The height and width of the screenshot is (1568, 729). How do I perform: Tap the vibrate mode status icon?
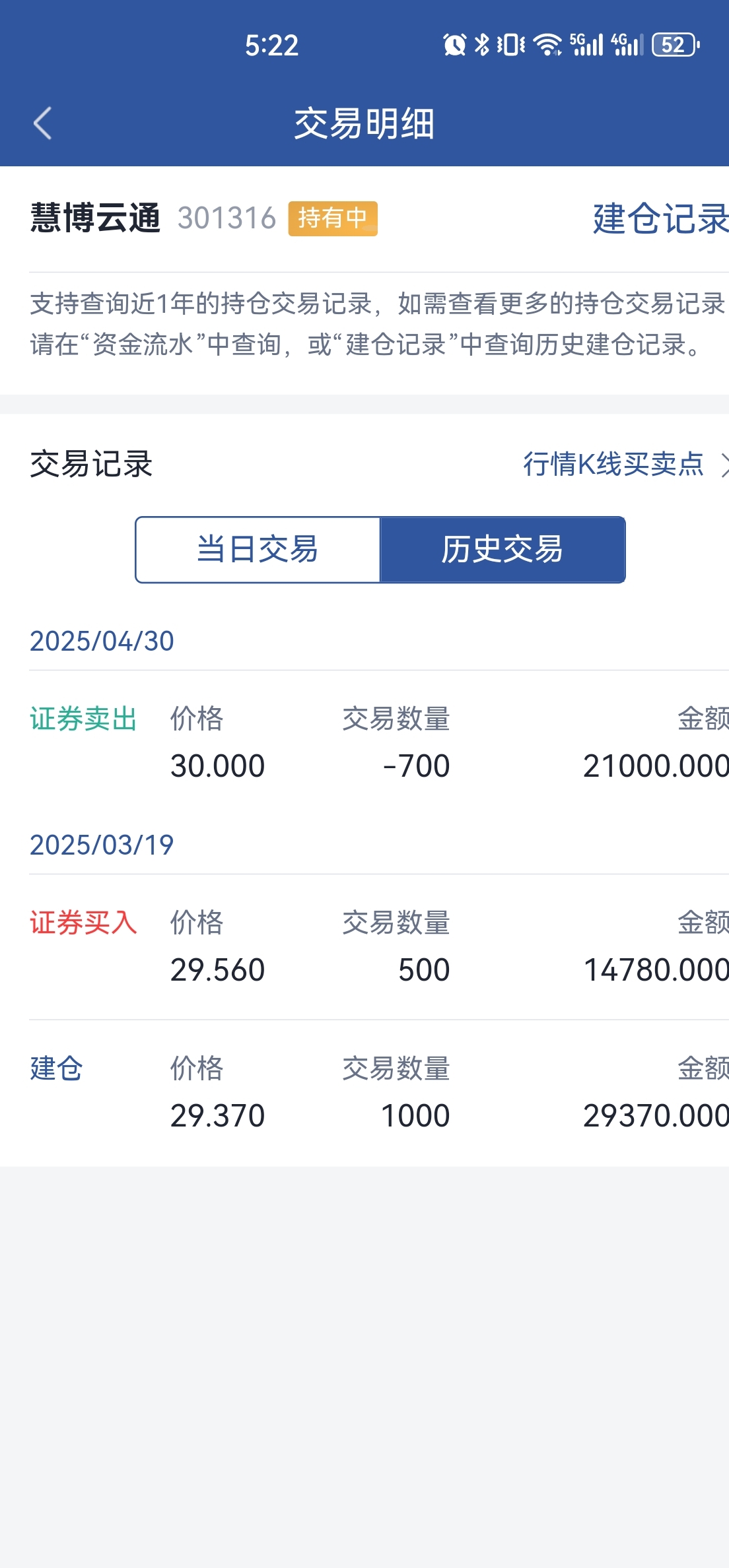point(511,45)
